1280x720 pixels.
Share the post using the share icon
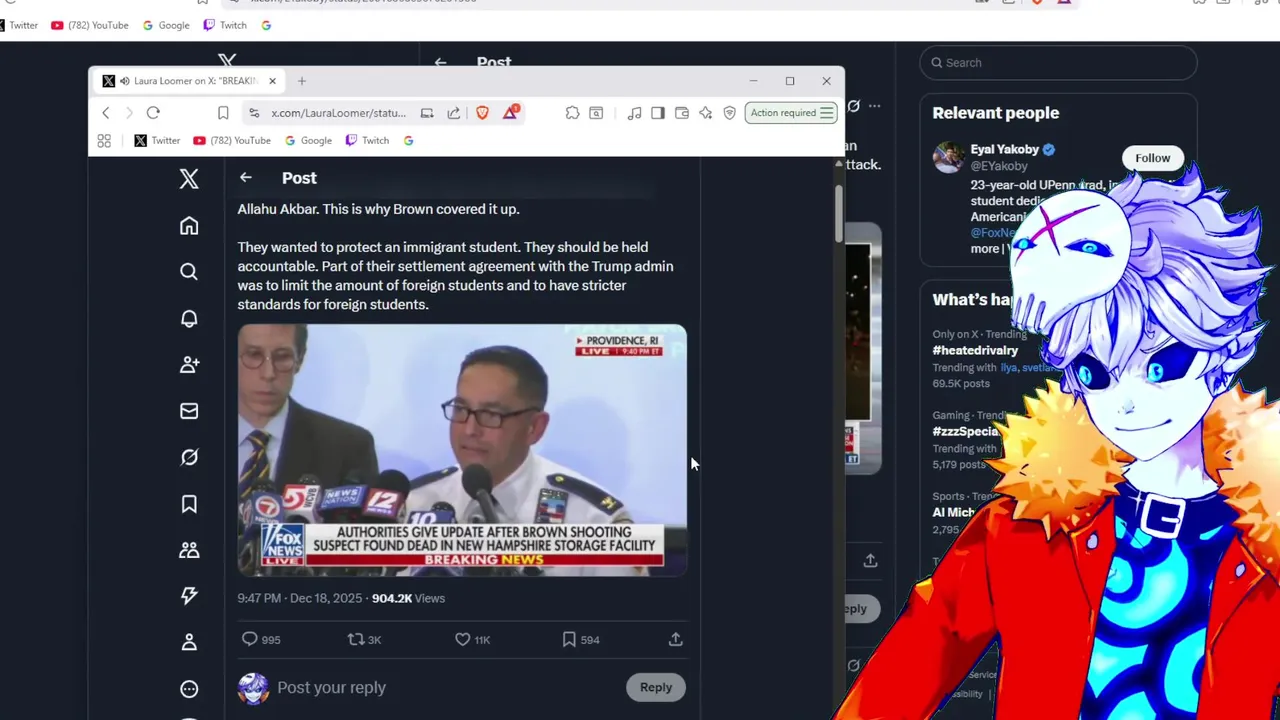(x=676, y=639)
